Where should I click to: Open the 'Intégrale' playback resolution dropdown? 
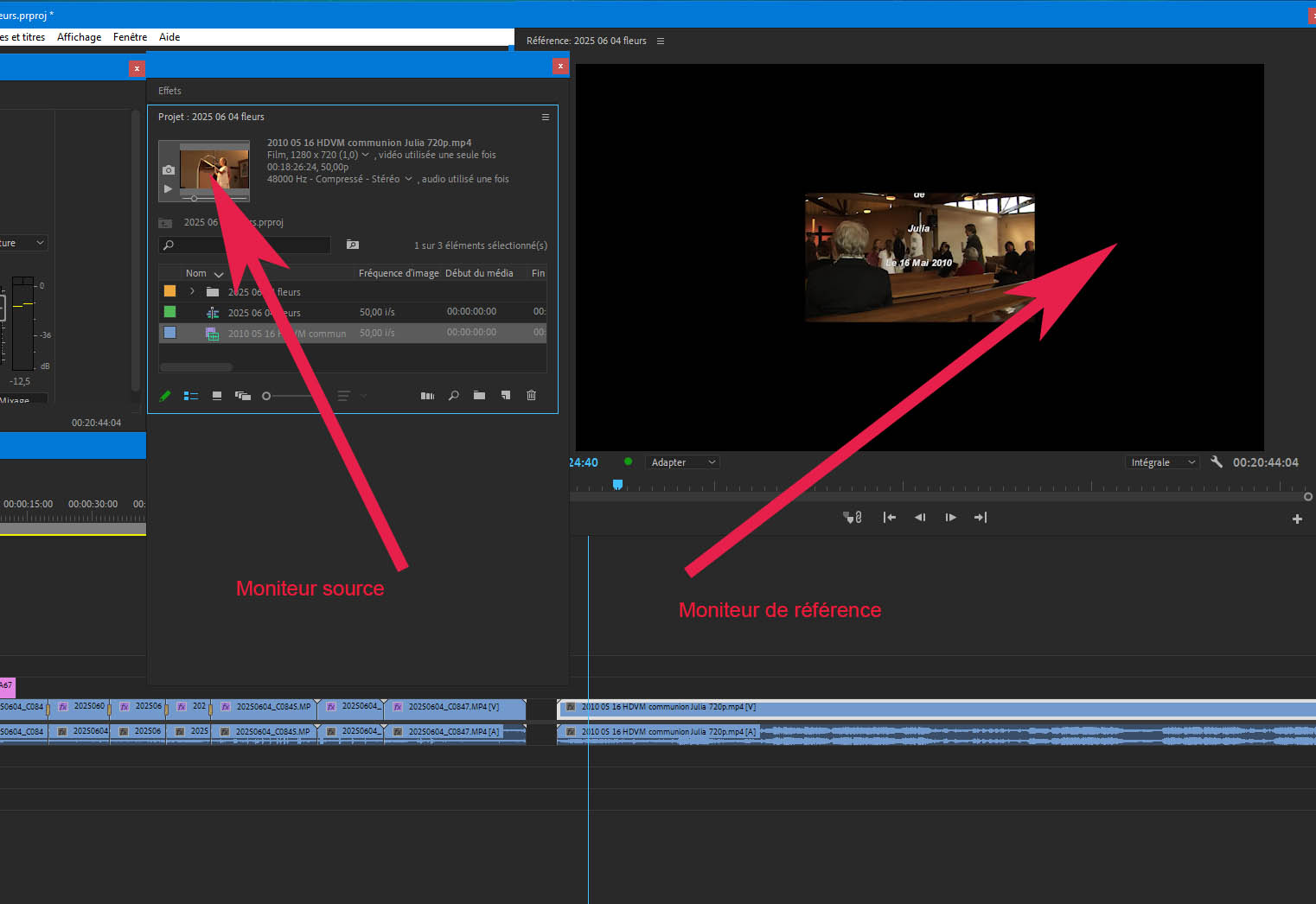(1162, 462)
